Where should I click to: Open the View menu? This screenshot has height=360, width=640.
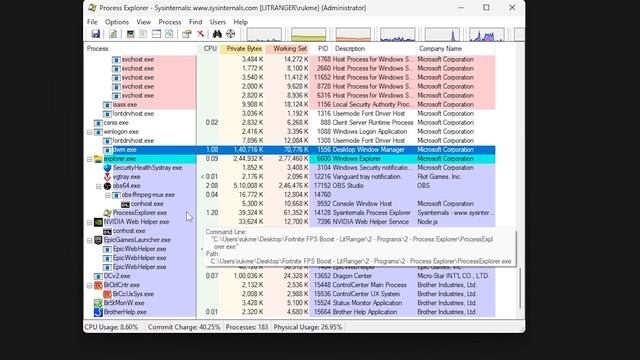coord(144,22)
